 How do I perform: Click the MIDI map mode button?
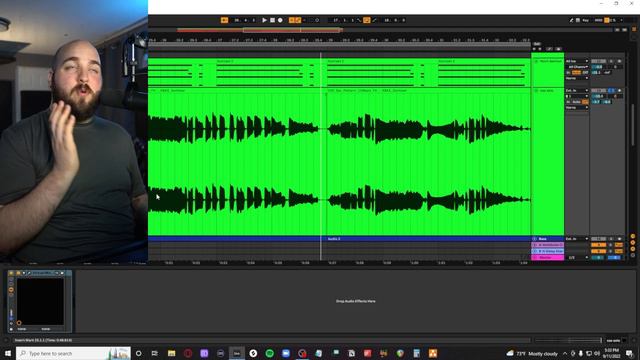(598, 20)
